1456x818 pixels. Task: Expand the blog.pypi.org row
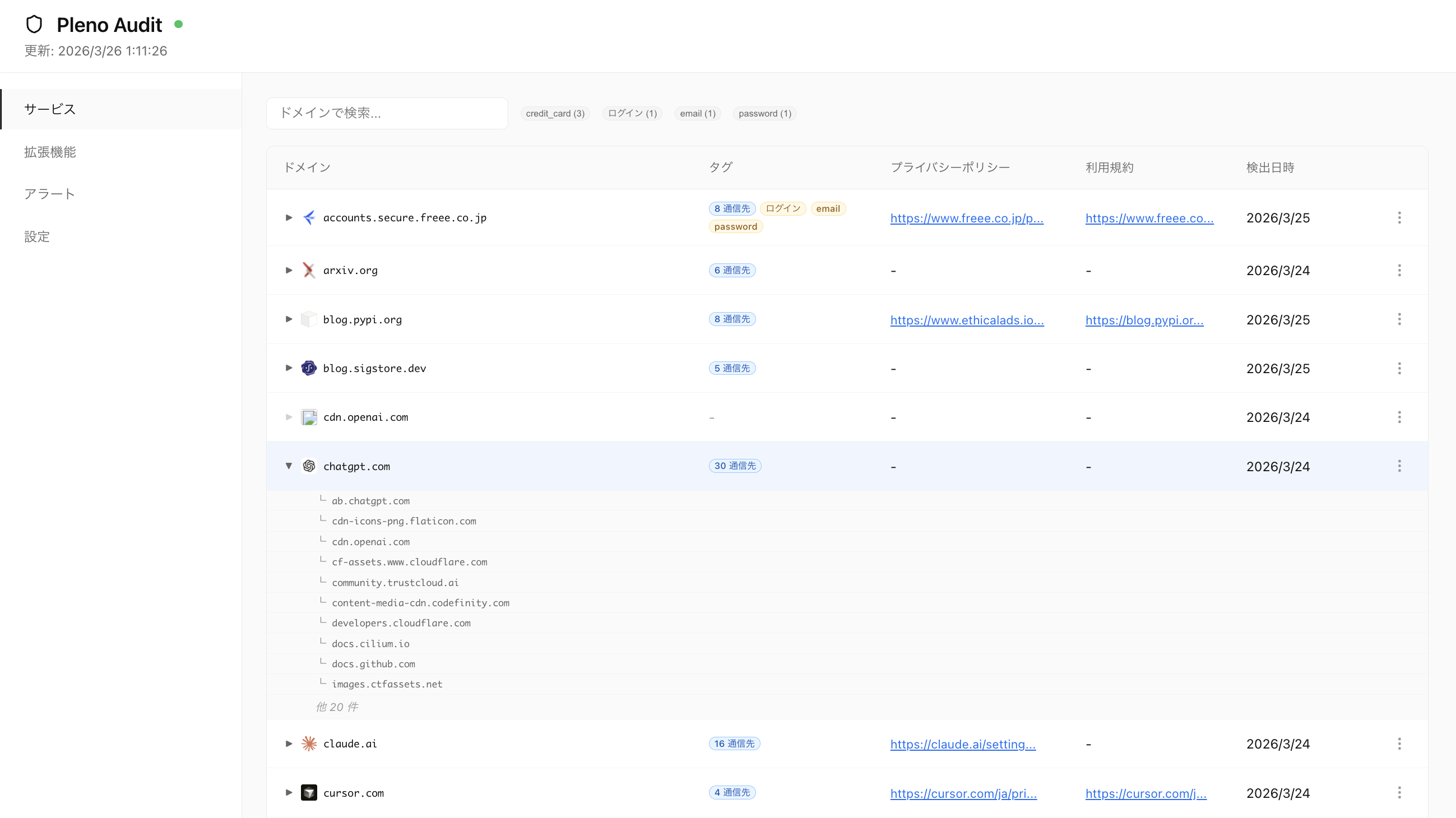pos(289,319)
